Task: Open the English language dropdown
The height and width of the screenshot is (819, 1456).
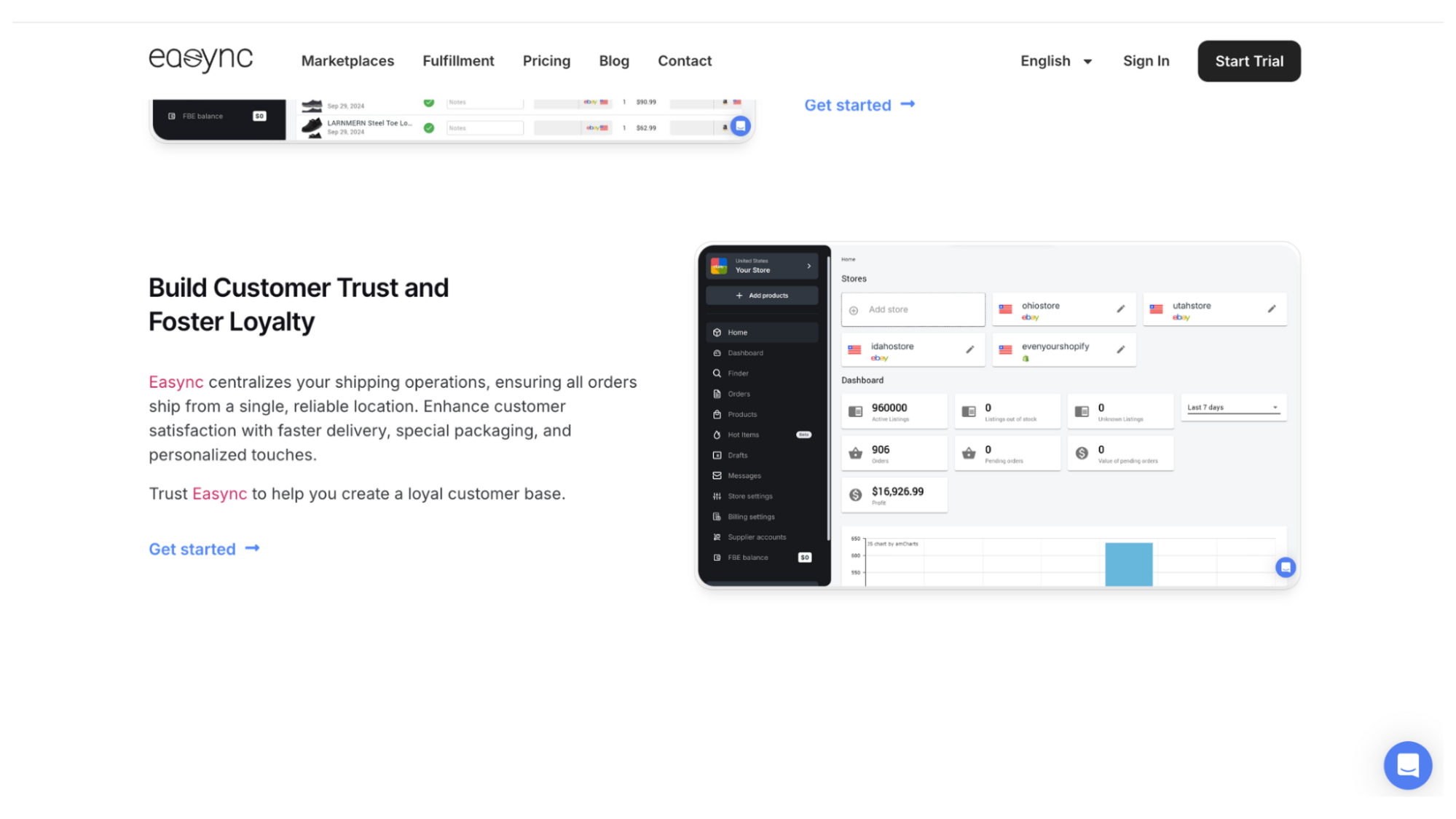Action: pyautogui.click(x=1055, y=61)
